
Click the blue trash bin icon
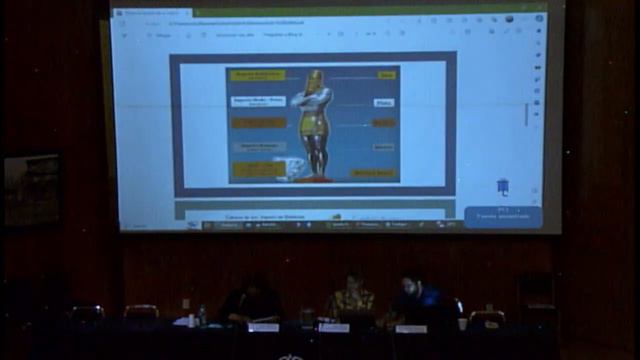coord(503,187)
